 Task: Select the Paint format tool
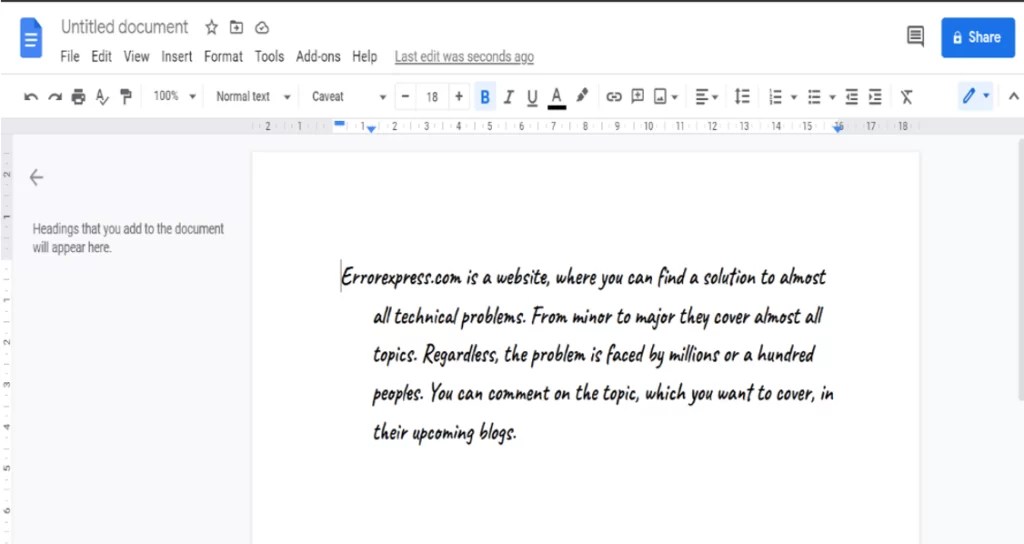point(126,97)
